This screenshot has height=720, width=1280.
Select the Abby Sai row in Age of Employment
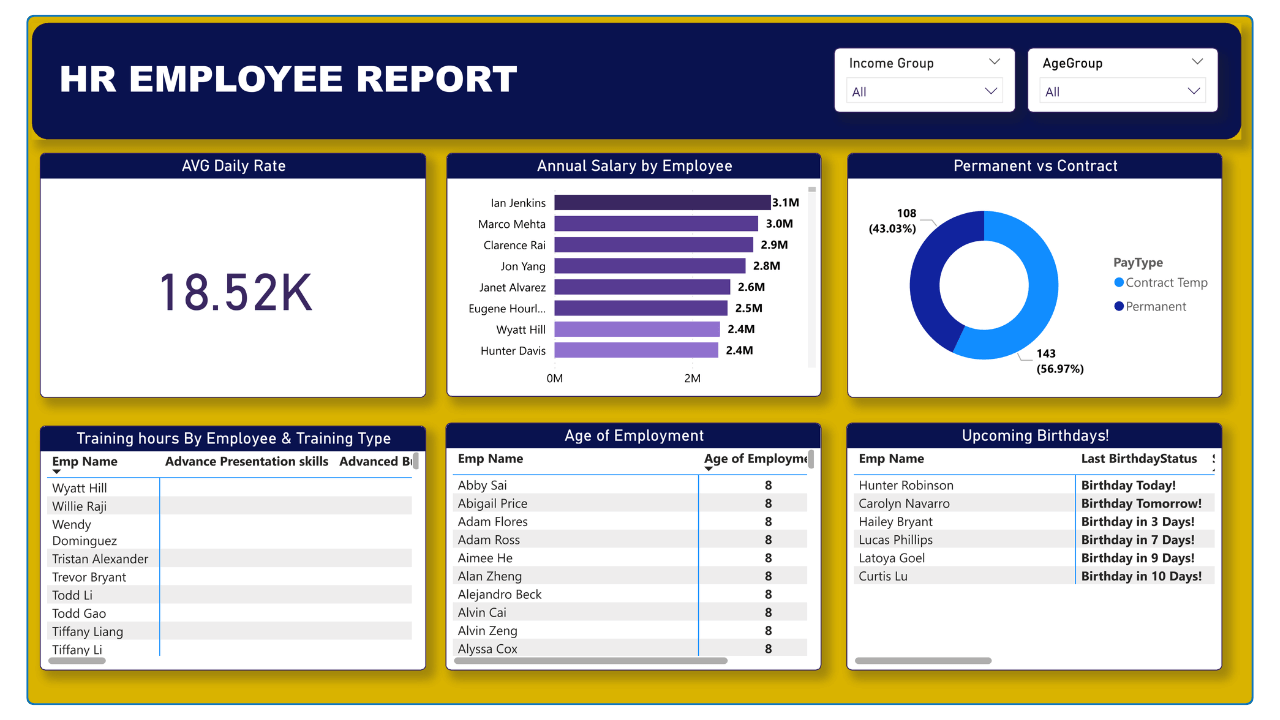(x=482, y=486)
